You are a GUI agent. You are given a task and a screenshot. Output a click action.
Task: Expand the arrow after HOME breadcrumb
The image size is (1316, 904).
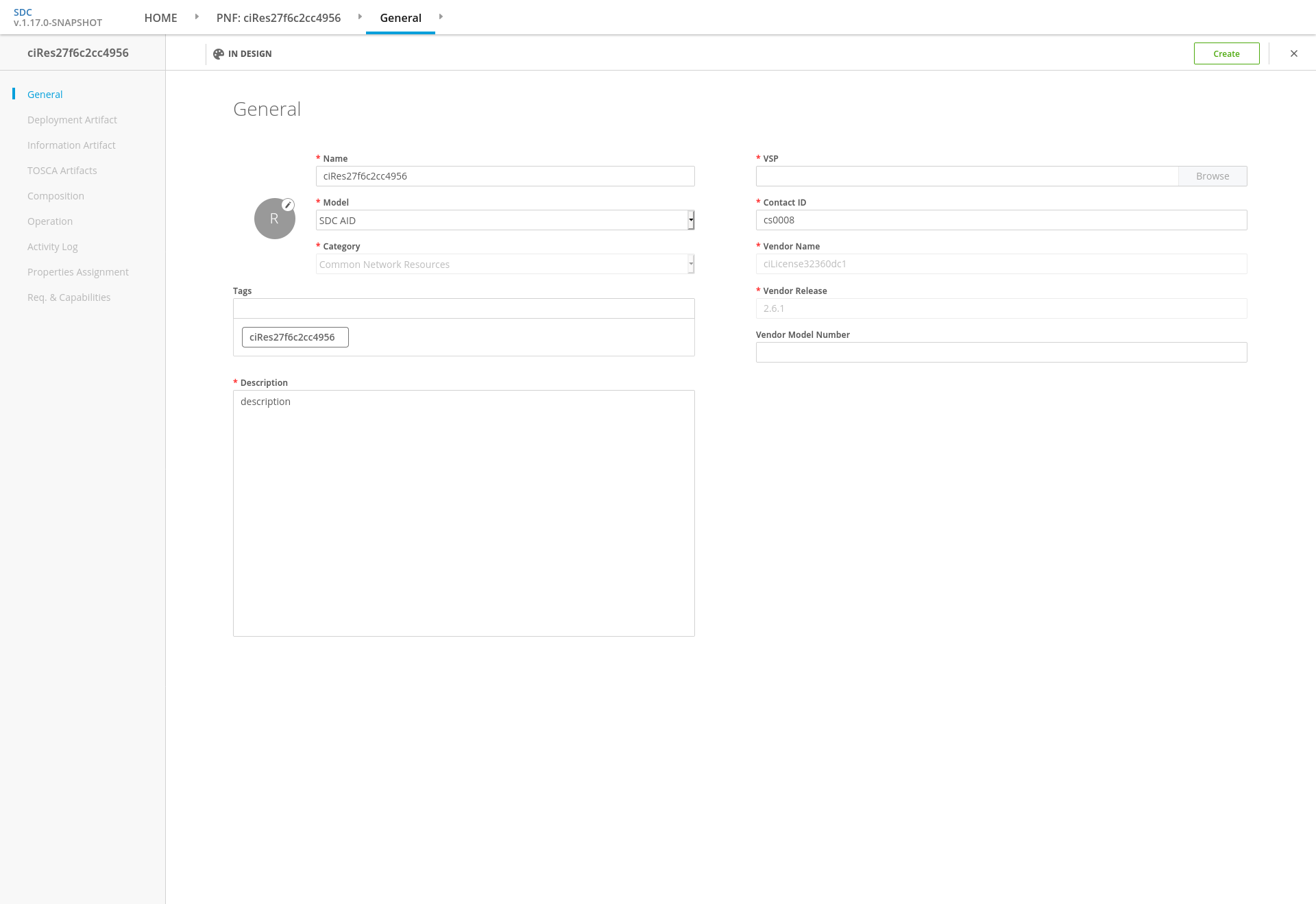pos(197,16)
